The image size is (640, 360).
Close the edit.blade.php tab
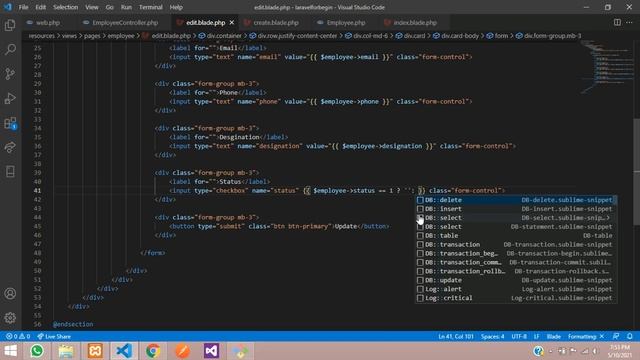point(232,22)
